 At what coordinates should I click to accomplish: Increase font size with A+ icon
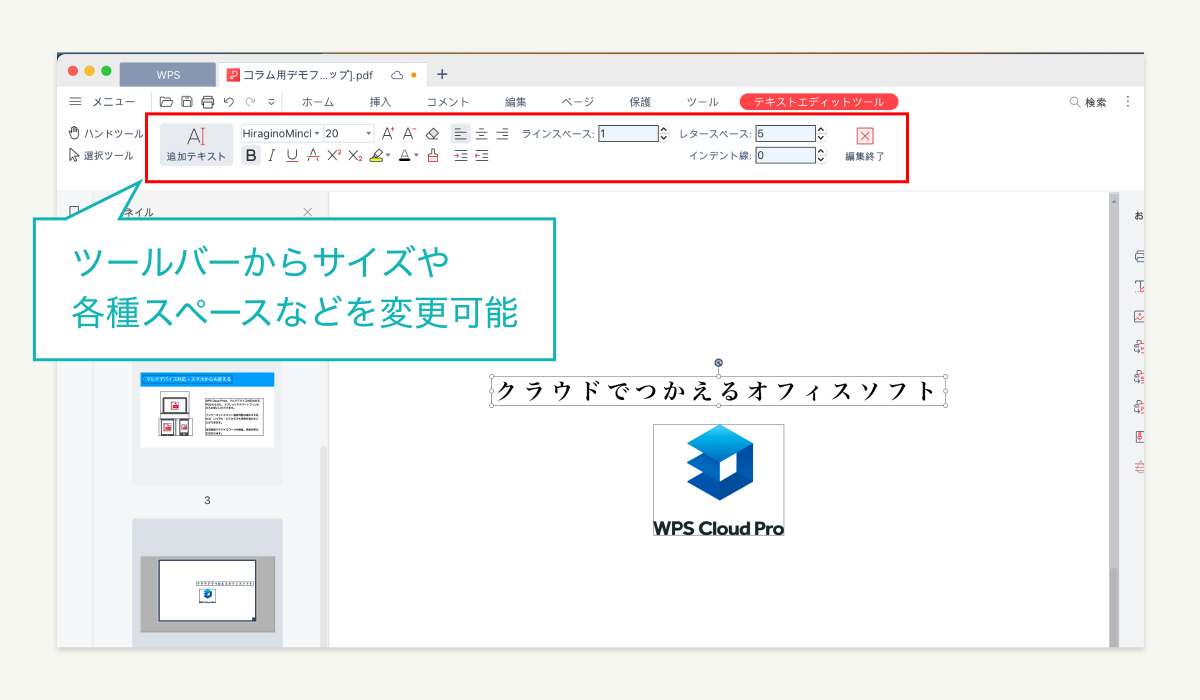(388, 131)
